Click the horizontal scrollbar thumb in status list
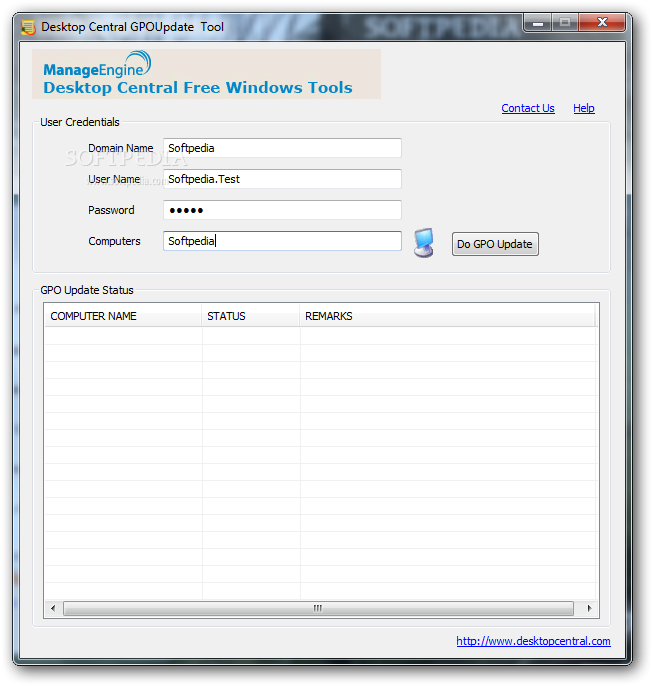Image resolution: width=653 pixels, height=686 pixels. [318, 608]
